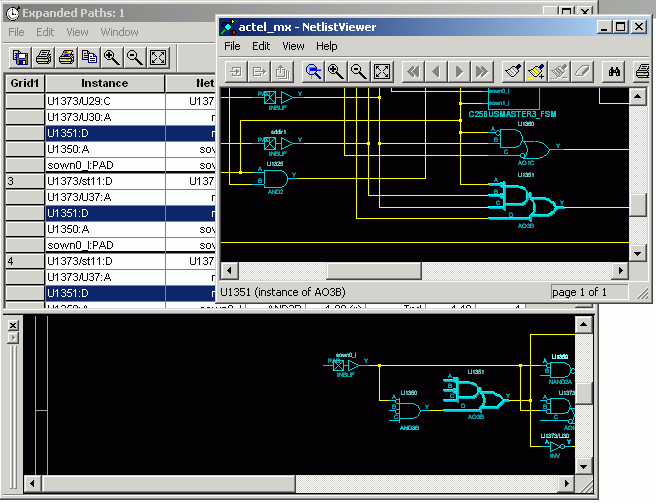Click the Push Into icon in NetlistViewer toolbar
The width and height of the screenshot is (656, 503).
pos(236,72)
